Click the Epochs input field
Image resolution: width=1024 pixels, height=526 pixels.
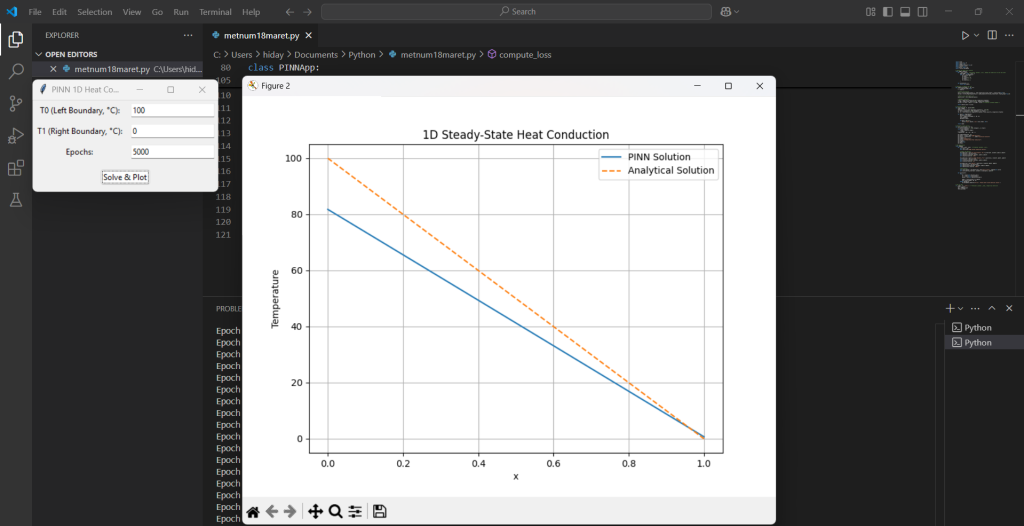click(172, 152)
